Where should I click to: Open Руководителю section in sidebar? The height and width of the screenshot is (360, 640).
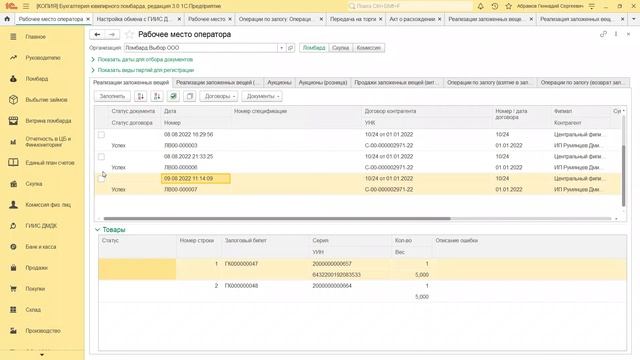pyautogui.click(x=42, y=58)
